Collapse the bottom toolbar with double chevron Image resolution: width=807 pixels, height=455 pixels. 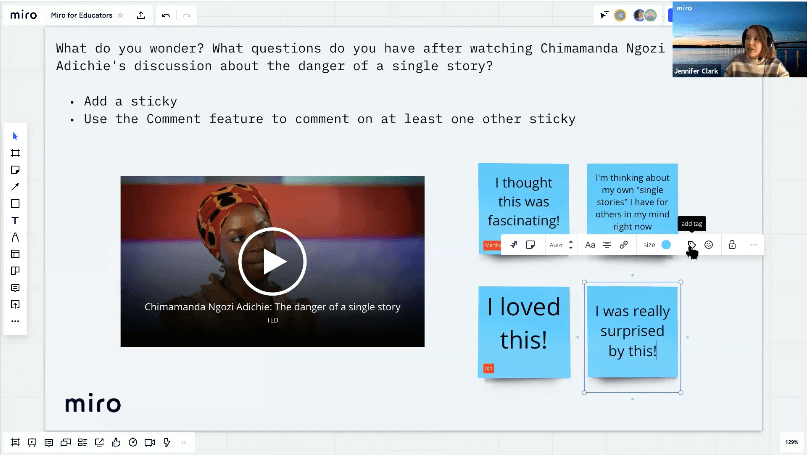pyautogui.click(x=184, y=442)
